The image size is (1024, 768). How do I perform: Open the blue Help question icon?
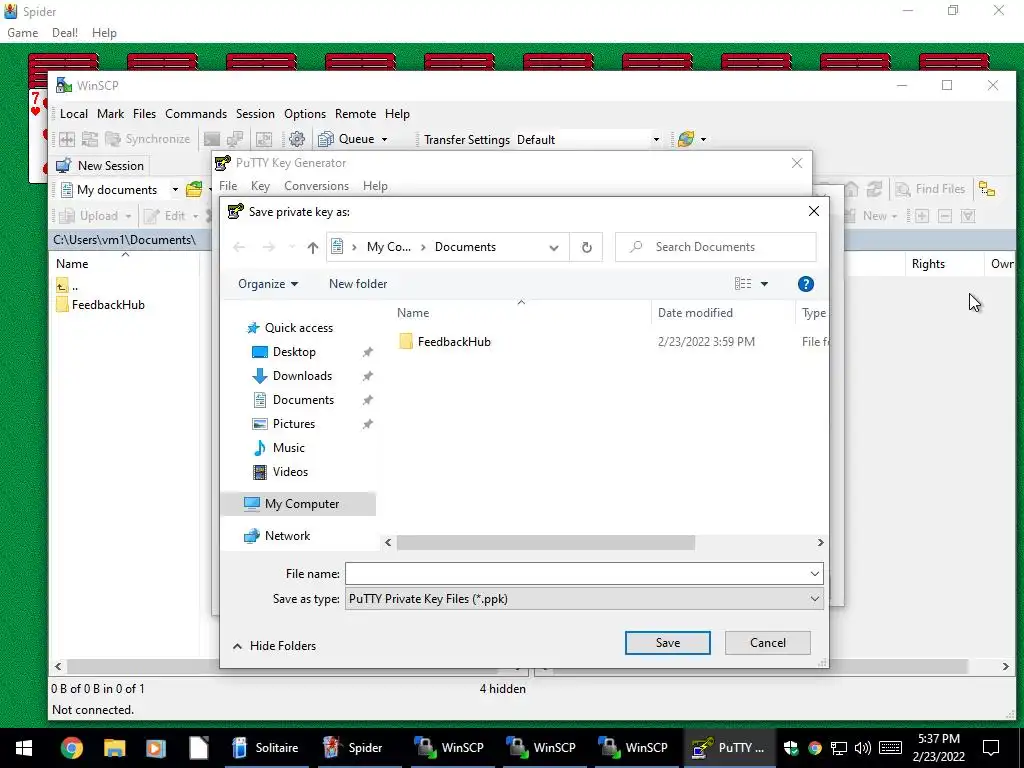(x=805, y=284)
